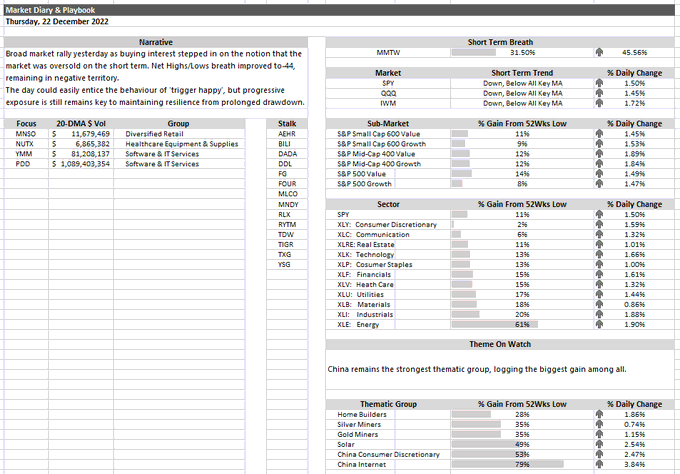Select the YMM focus ticker cell

tap(26, 154)
